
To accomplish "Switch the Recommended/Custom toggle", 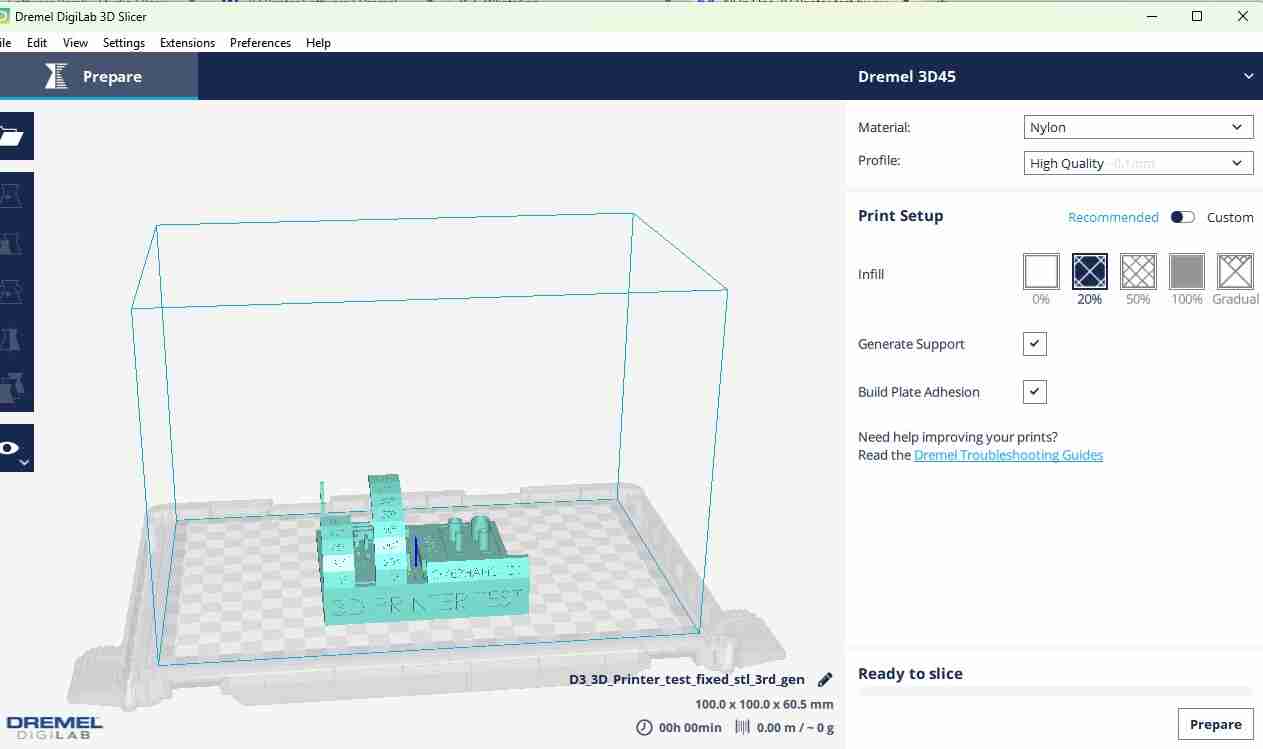I will click(x=1183, y=217).
